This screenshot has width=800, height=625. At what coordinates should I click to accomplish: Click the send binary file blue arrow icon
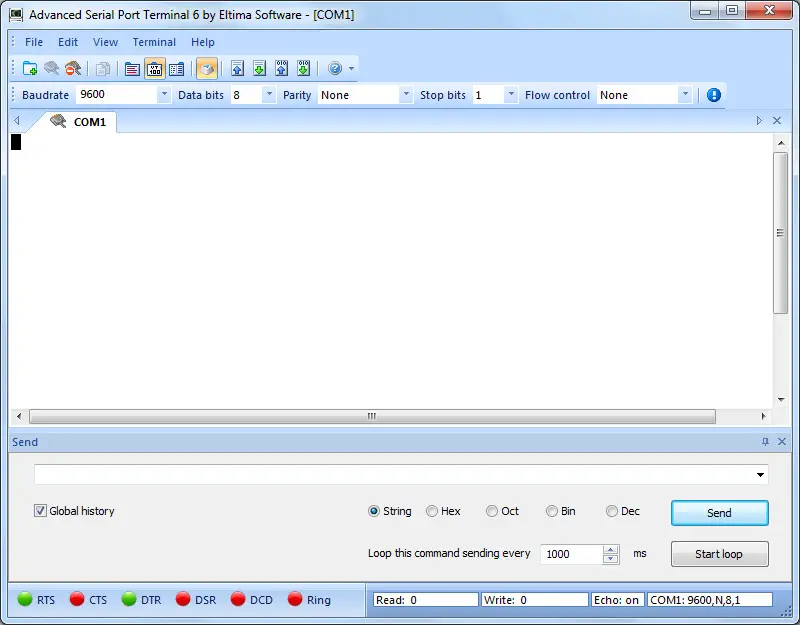[282, 68]
